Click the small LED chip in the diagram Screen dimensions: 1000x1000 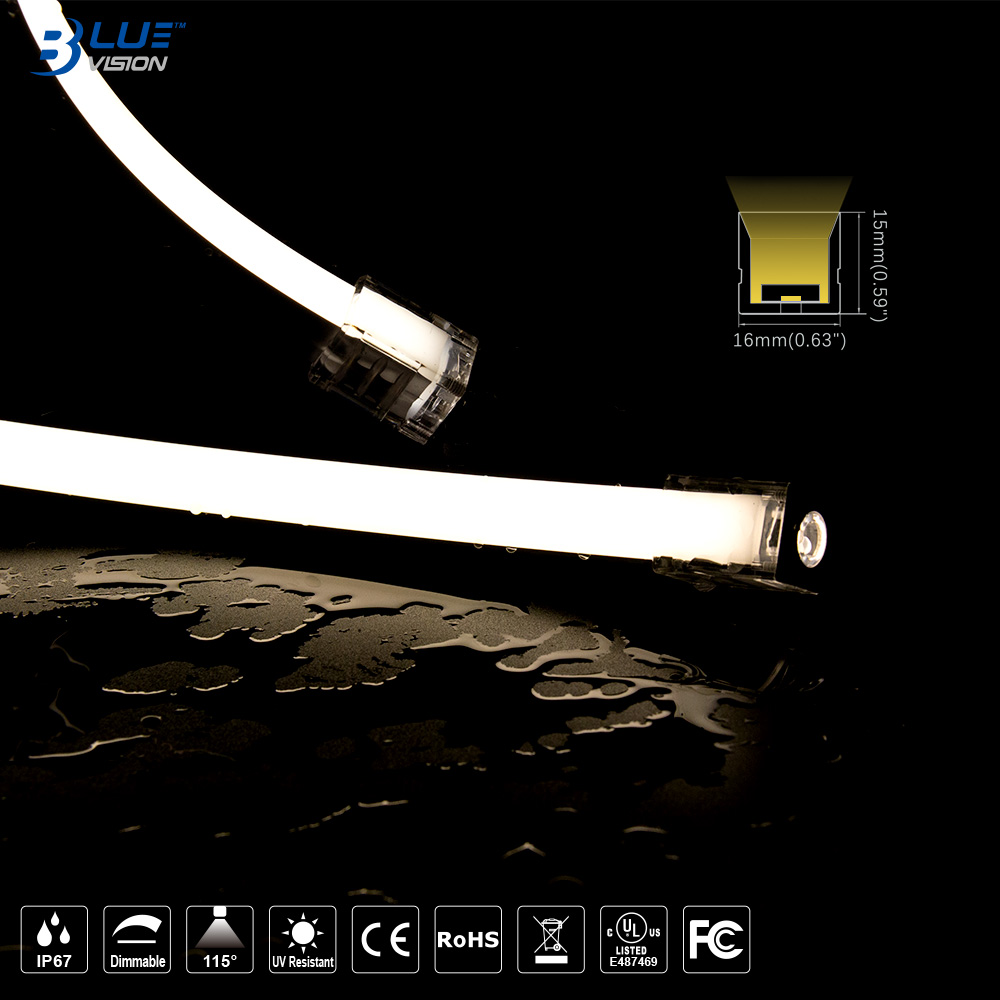tap(790, 298)
